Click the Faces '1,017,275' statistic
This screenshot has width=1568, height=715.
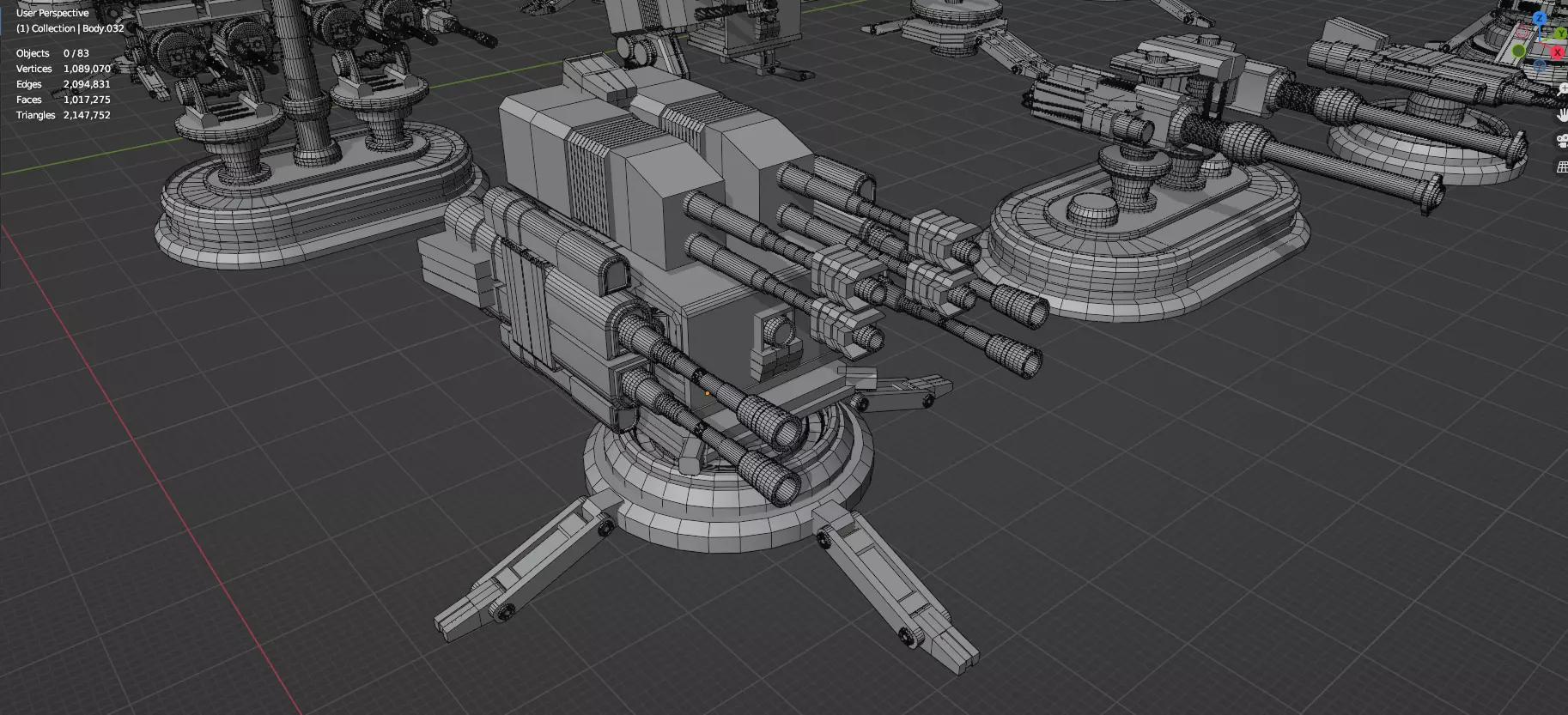coord(87,100)
